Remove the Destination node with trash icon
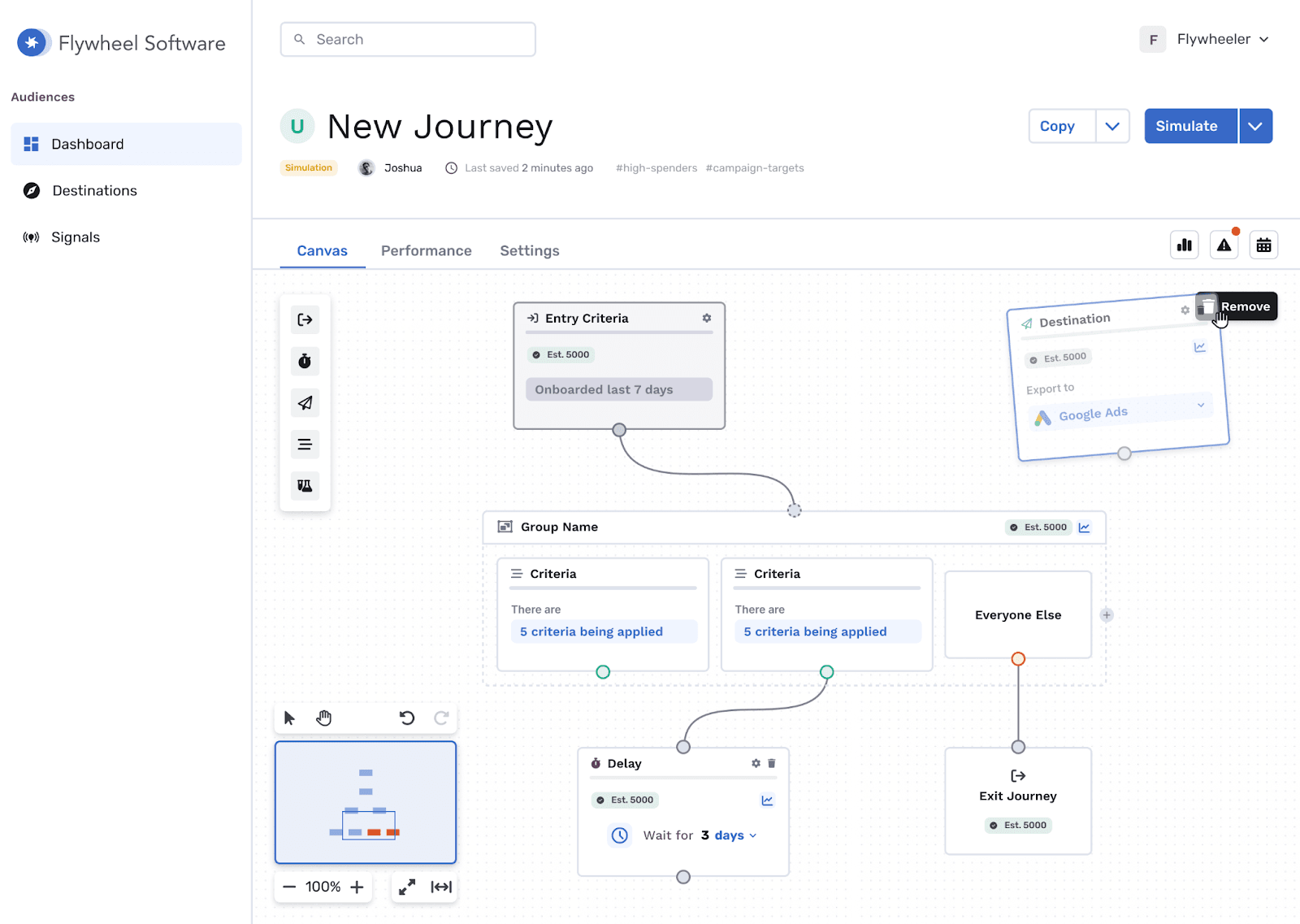This screenshot has height=924, width=1300. pyautogui.click(x=1207, y=306)
